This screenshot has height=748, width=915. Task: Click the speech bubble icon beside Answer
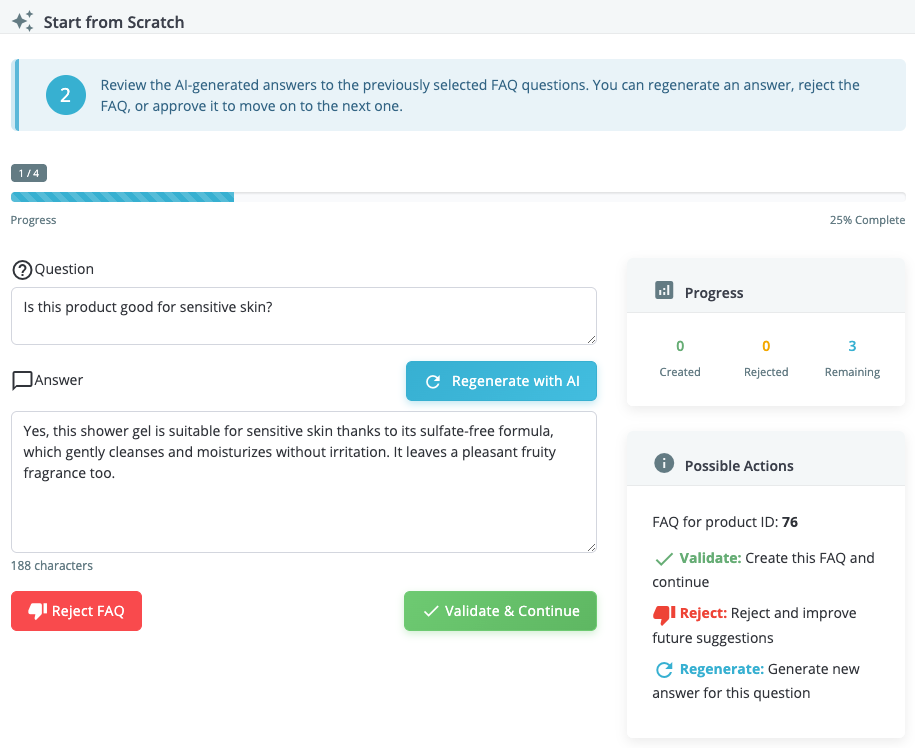point(21,381)
